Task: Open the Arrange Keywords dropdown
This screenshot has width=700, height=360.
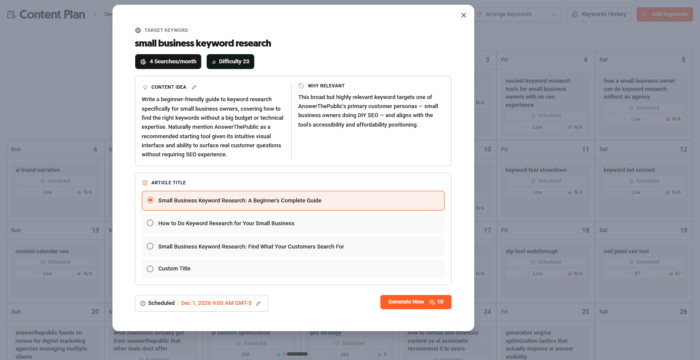Action: (x=517, y=14)
